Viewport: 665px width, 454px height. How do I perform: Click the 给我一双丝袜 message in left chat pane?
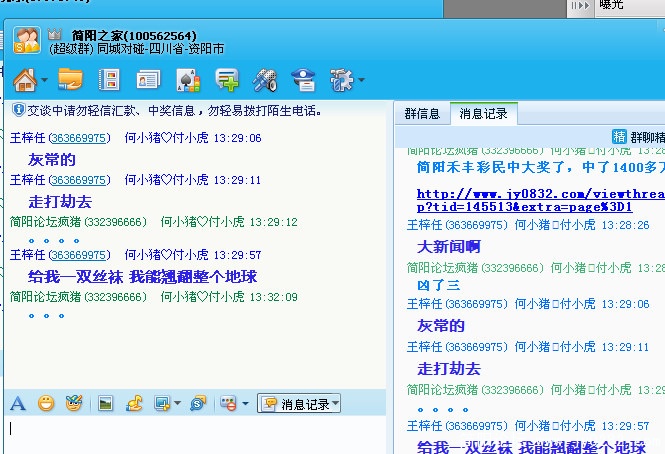(x=142, y=277)
